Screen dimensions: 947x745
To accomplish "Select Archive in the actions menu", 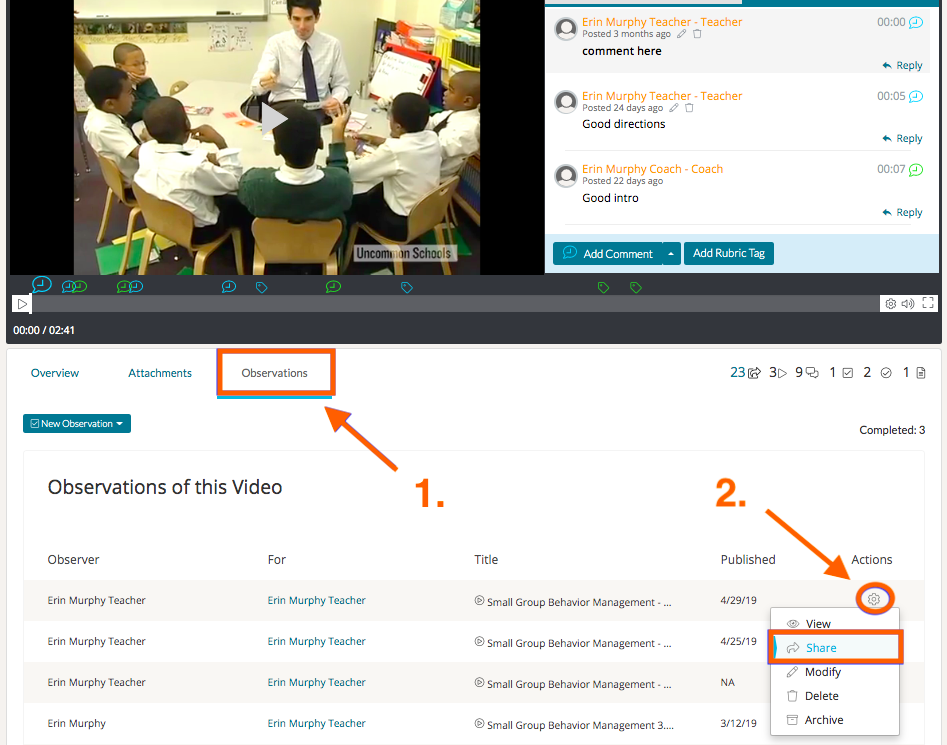I will pyautogui.click(x=823, y=720).
